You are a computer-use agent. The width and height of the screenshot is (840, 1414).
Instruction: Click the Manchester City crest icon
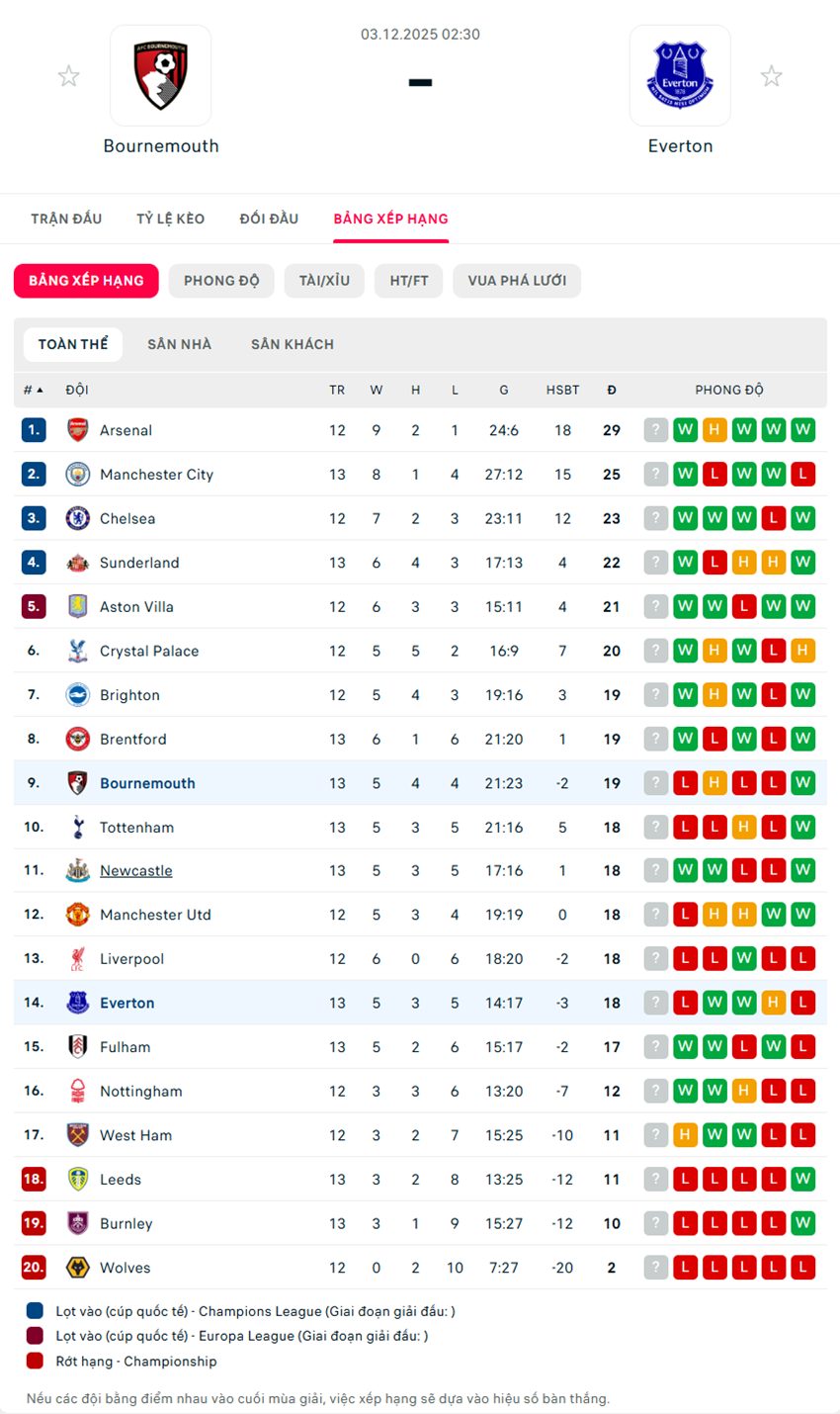point(78,475)
